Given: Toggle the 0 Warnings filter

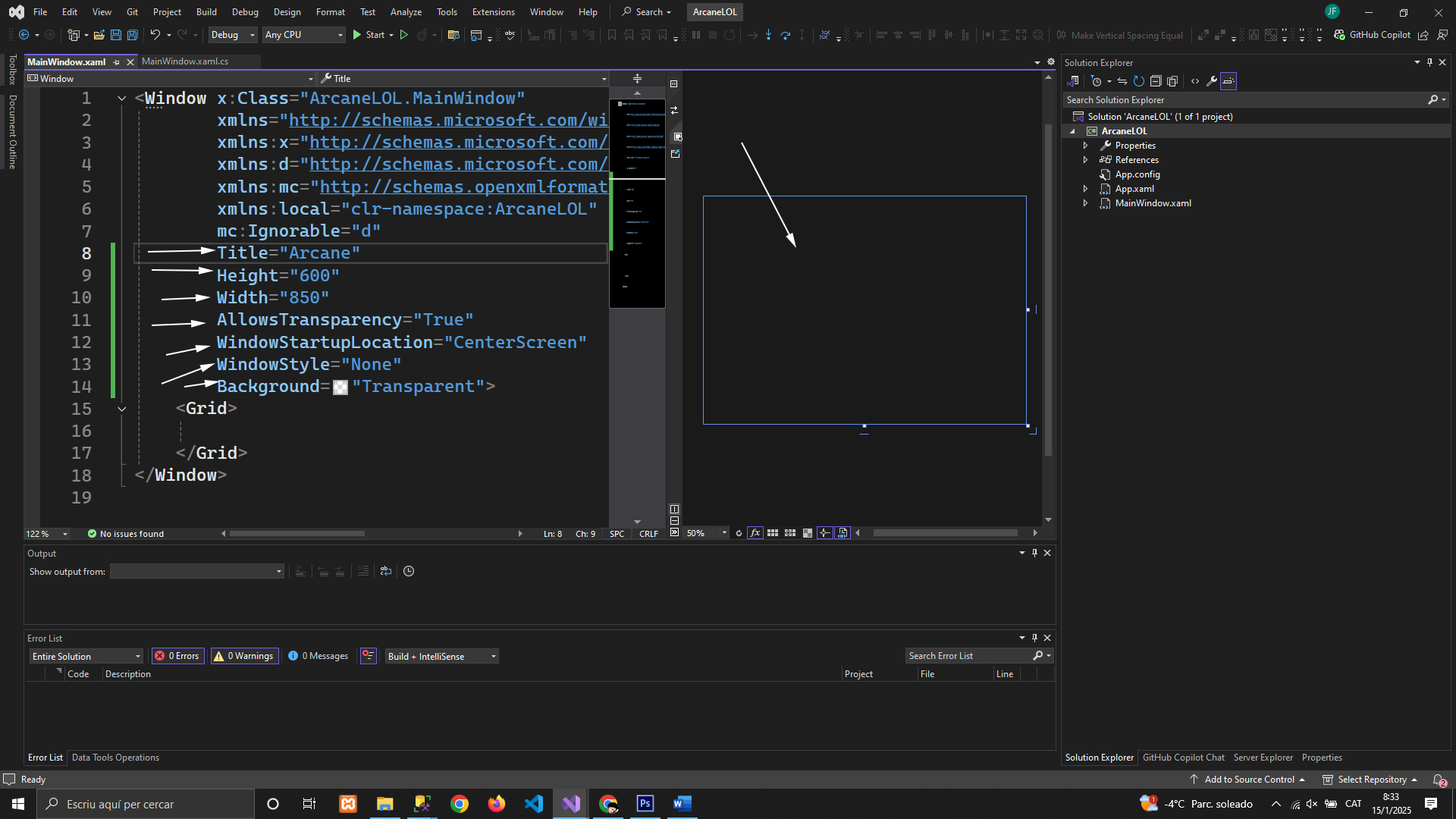Looking at the screenshot, I should [x=245, y=657].
